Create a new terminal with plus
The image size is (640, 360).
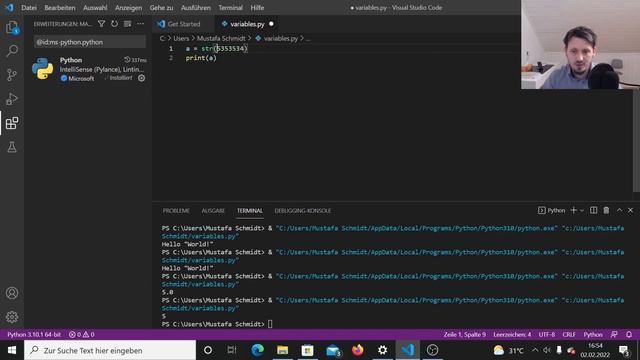(573, 210)
